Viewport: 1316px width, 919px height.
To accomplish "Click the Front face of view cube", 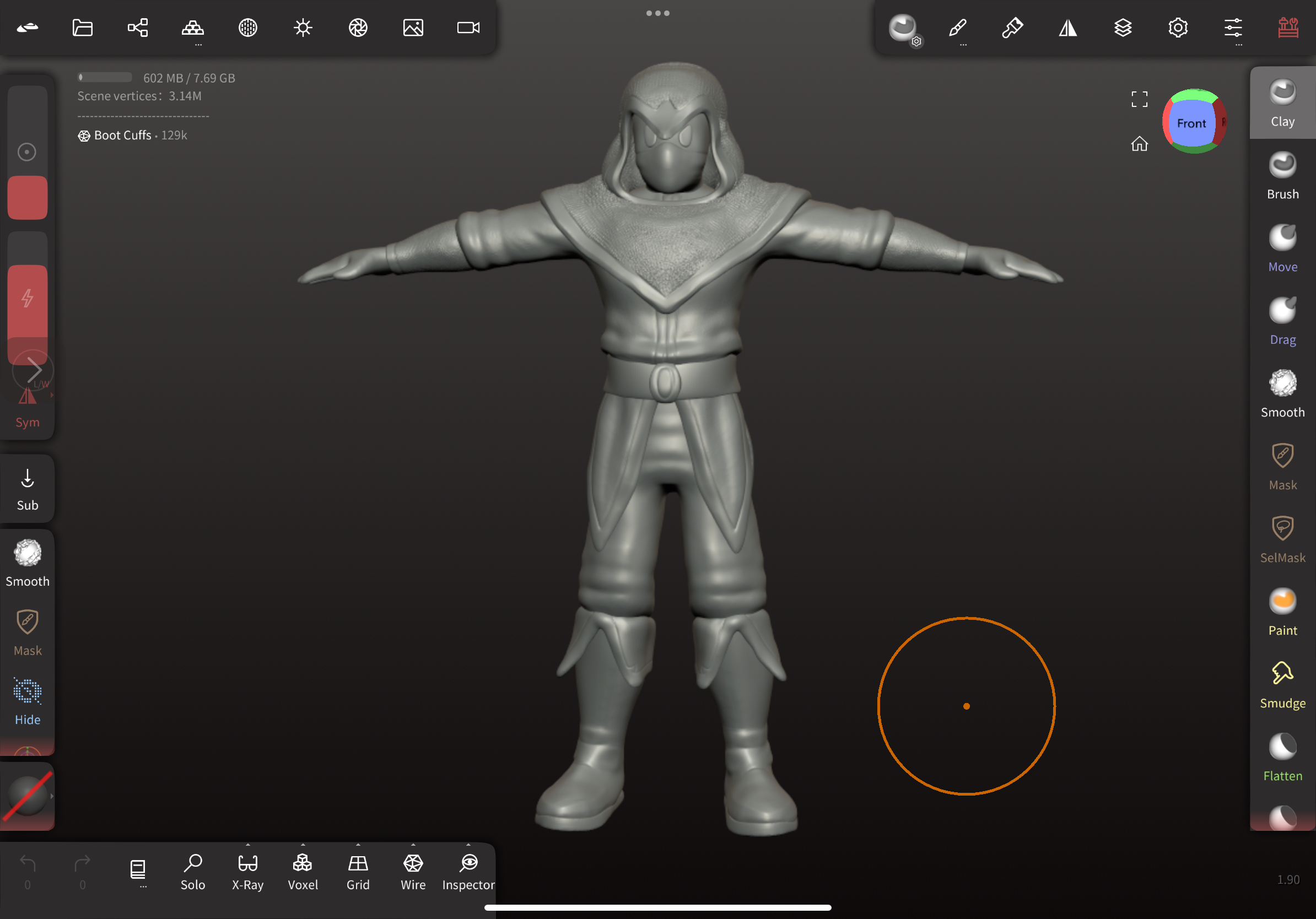I will 1191,123.
